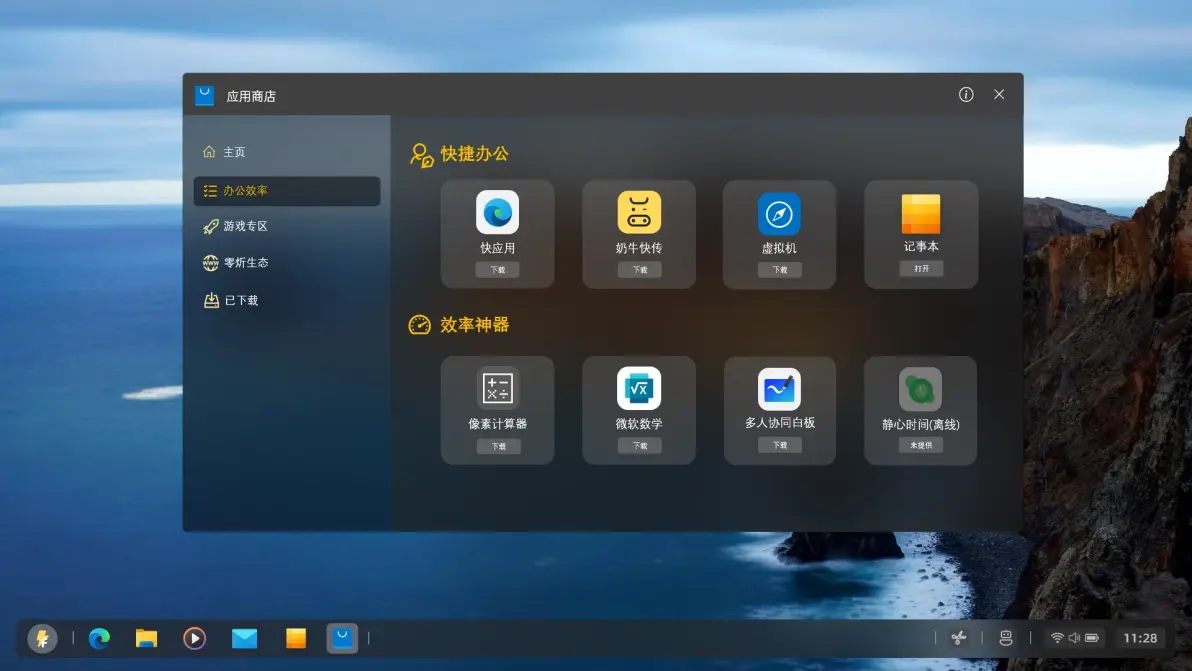The image size is (1192, 671).
Task: Show the 已下载 downloaded apps list
Action: pyautogui.click(x=287, y=301)
